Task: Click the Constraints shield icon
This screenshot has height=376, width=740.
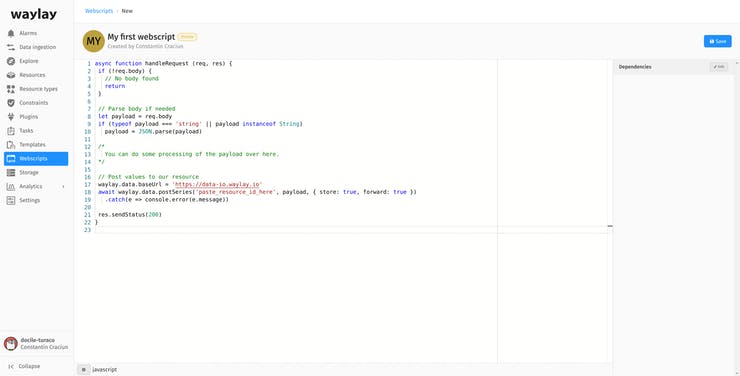Action: pyautogui.click(x=11, y=103)
